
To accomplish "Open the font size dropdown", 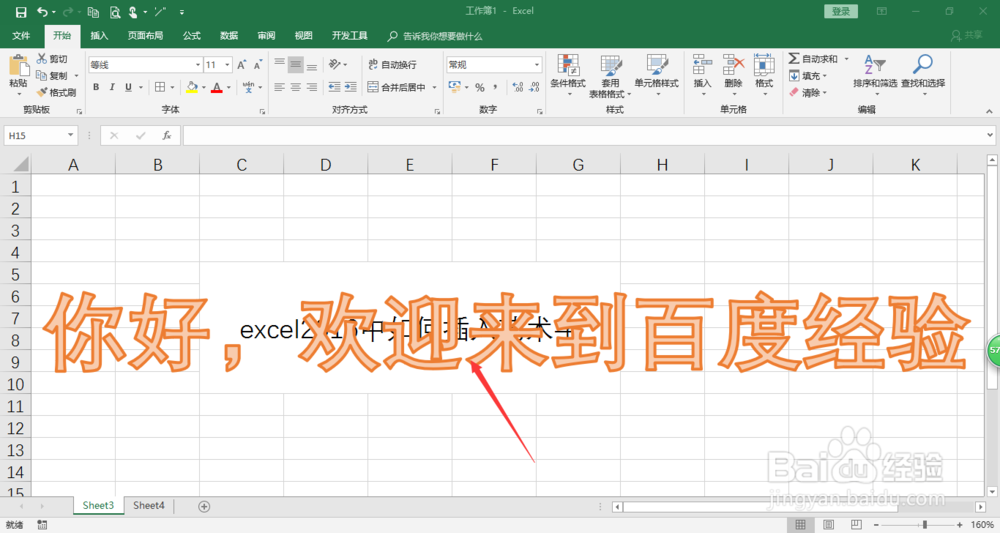I will pyautogui.click(x=227, y=65).
